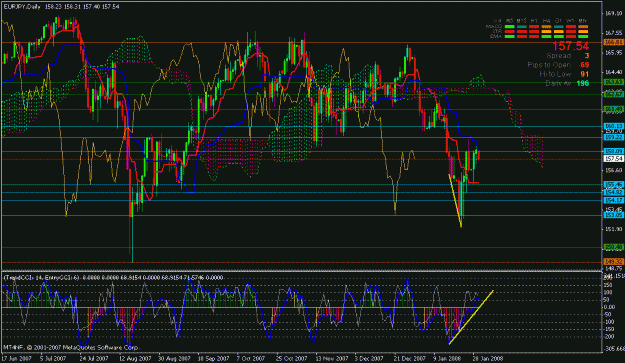
Task: Click the 25 Oct 2007 date label
Action: click(292, 358)
